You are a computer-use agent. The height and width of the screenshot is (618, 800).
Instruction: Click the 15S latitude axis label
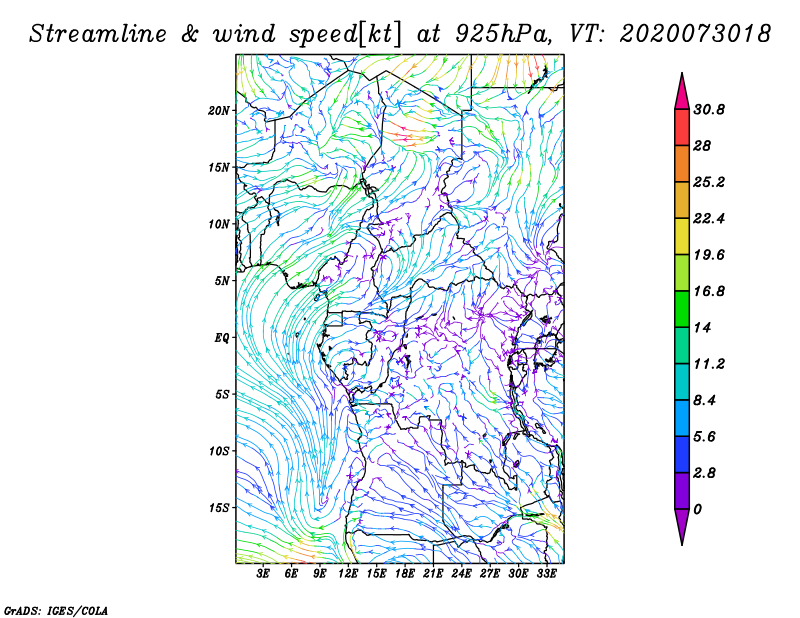[x=219, y=507]
